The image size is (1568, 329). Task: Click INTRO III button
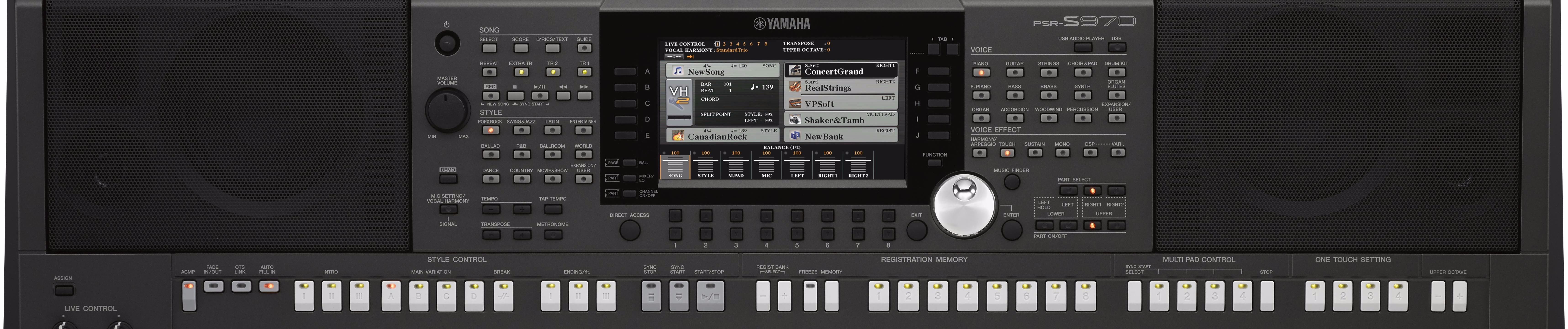359,296
